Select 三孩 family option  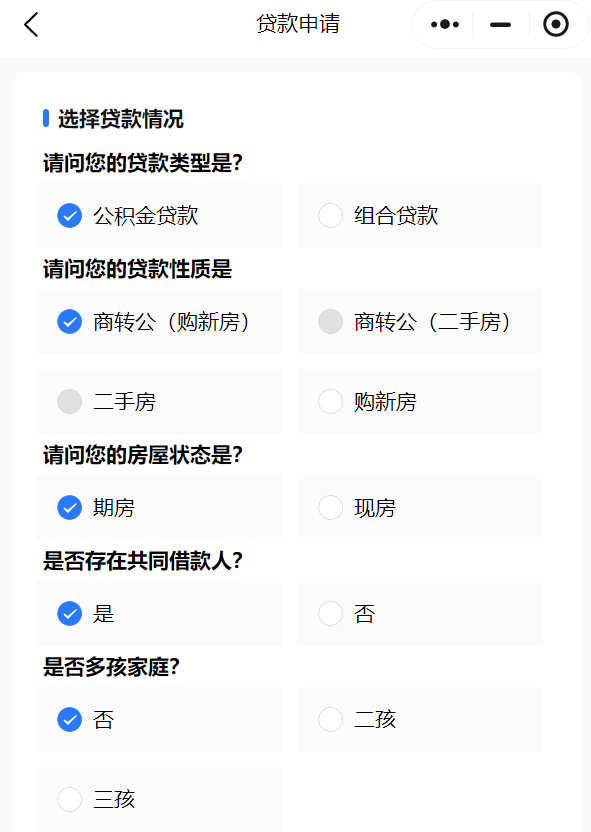point(159,799)
